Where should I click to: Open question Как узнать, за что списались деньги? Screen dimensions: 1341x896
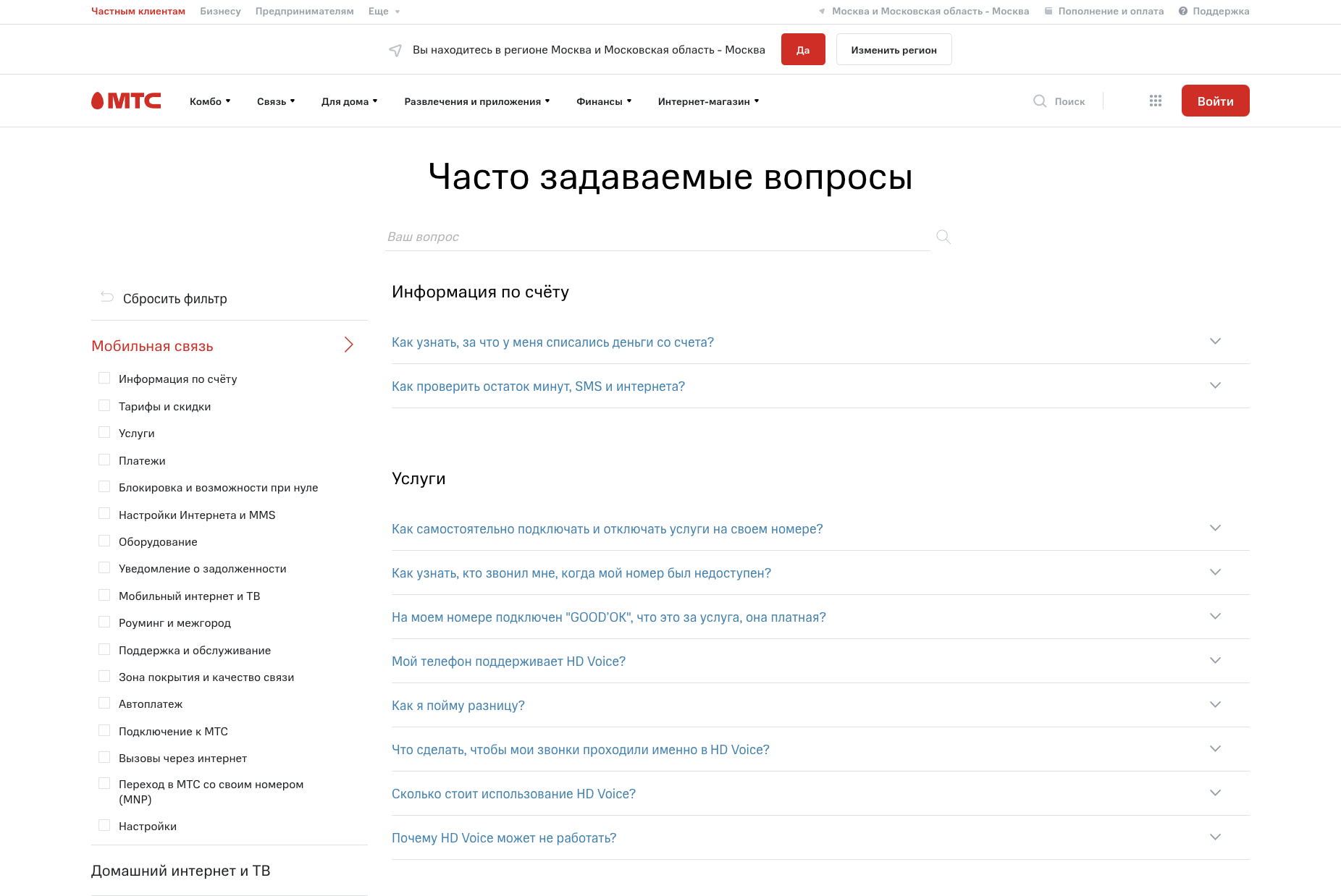[x=552, y=342]
